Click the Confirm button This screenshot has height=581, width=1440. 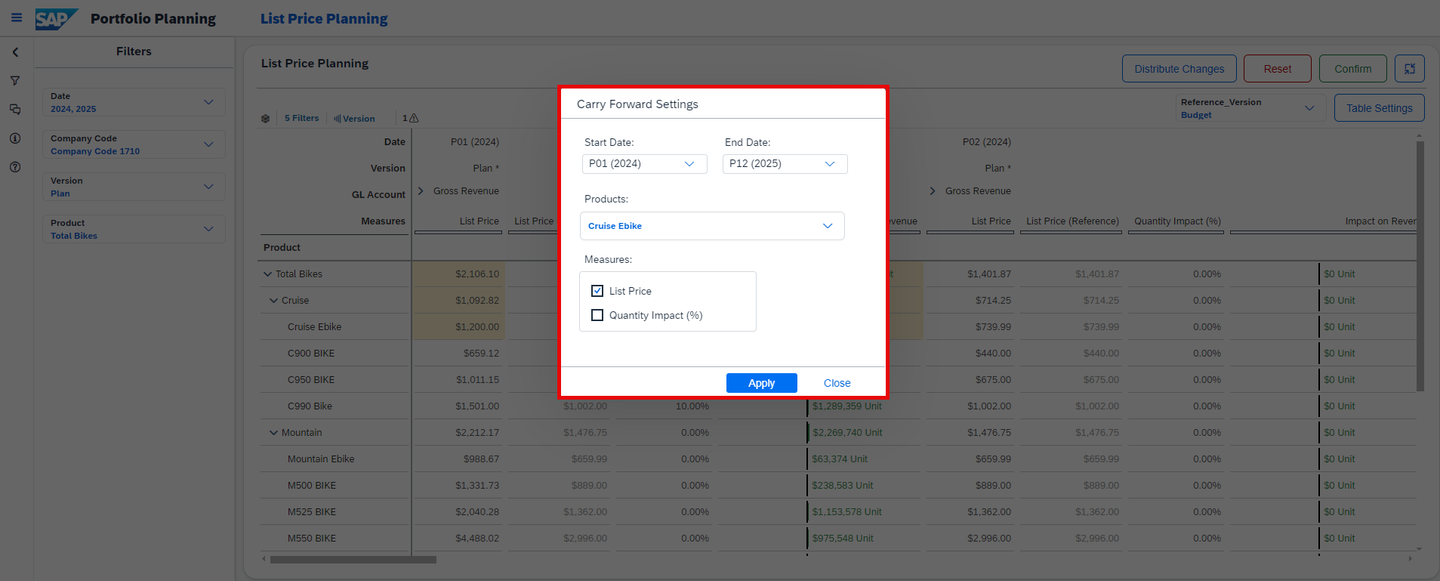click(x=1353, y=69)
